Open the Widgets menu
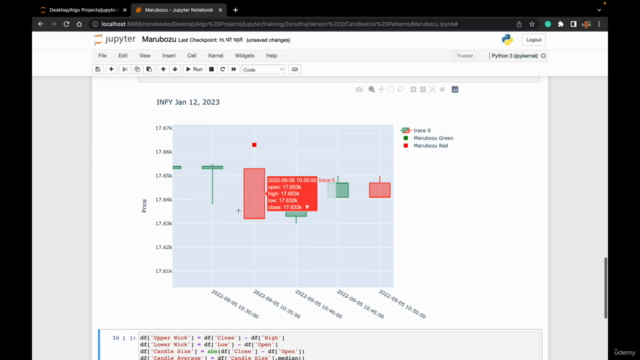 (x=244, y=56)
